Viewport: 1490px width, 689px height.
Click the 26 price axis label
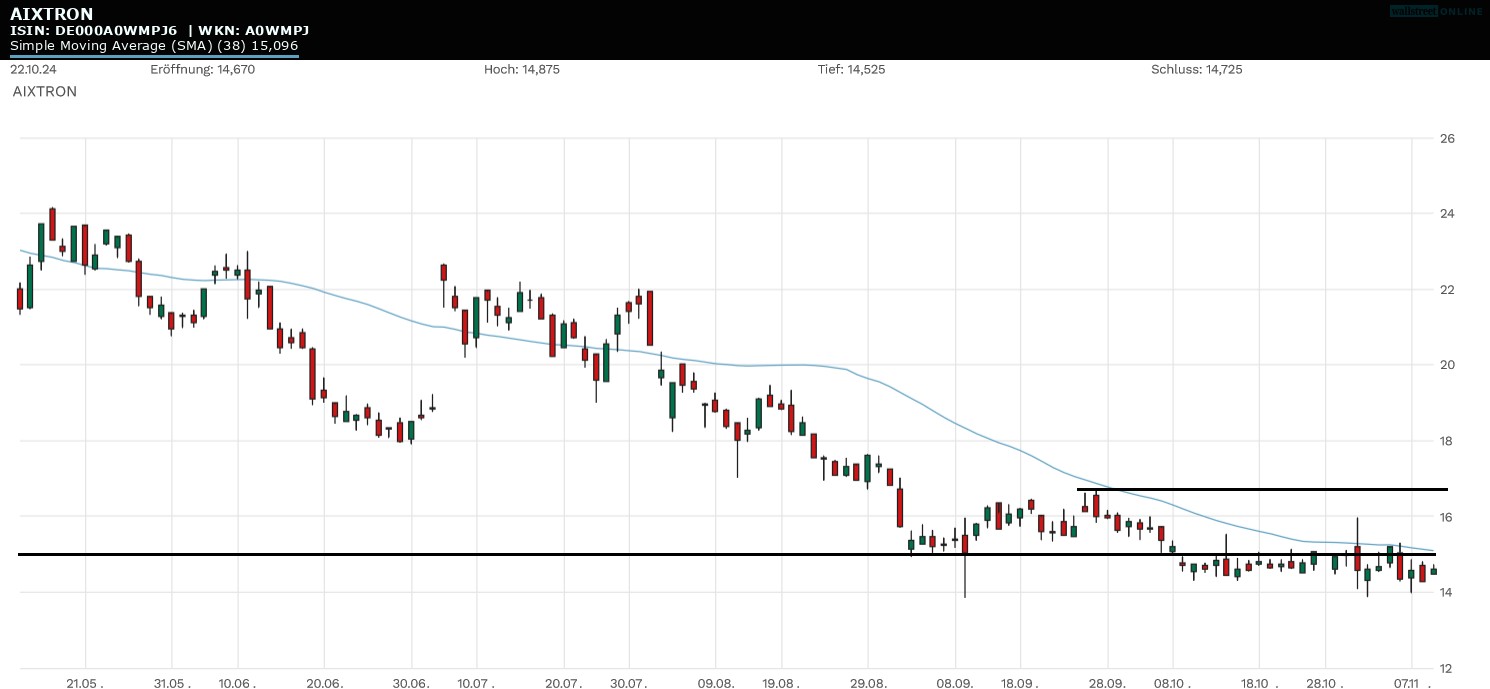[1446, 138]
